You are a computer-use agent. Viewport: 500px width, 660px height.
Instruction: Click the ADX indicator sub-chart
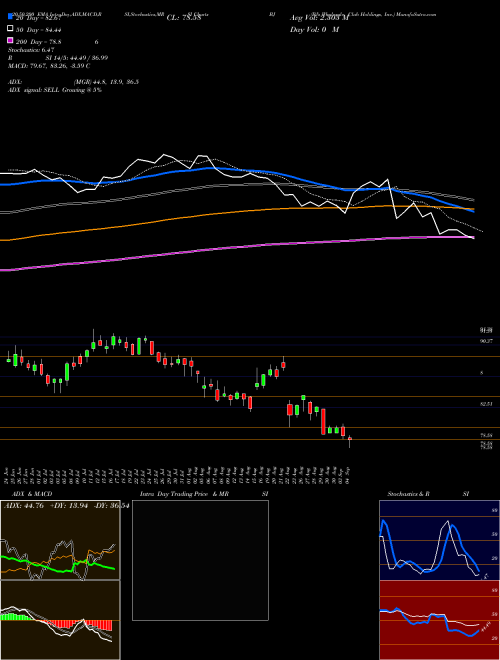coord(60,540)
